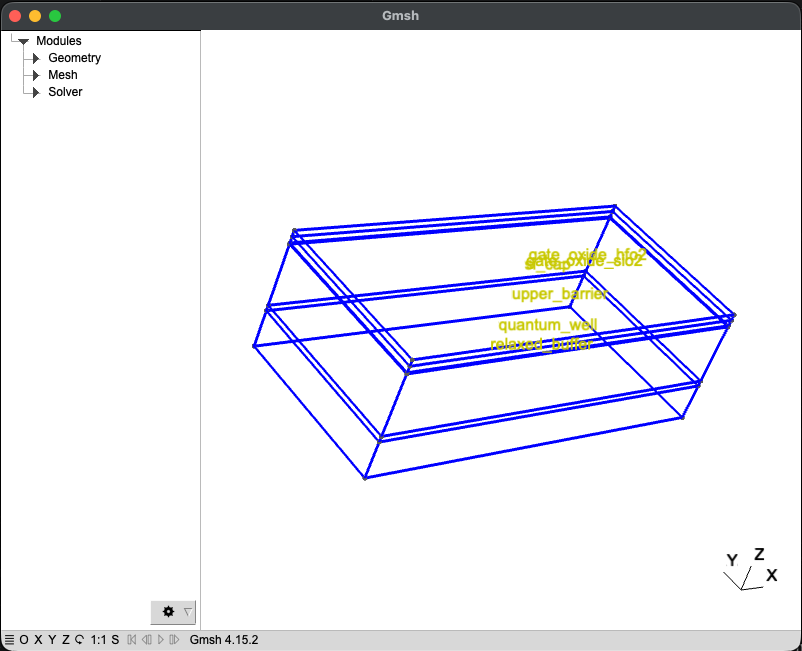Click the XYZ axes orientation widget
Viewport: 802px width, 651px height.
750,569
